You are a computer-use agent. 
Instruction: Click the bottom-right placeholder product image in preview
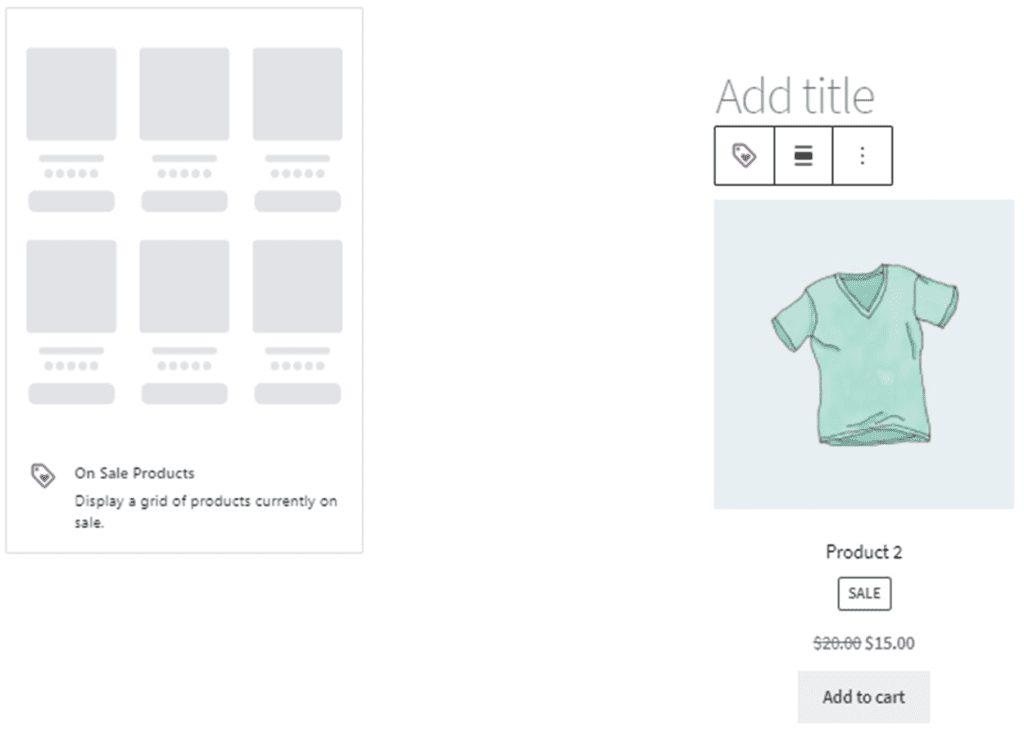coord(297,286)
